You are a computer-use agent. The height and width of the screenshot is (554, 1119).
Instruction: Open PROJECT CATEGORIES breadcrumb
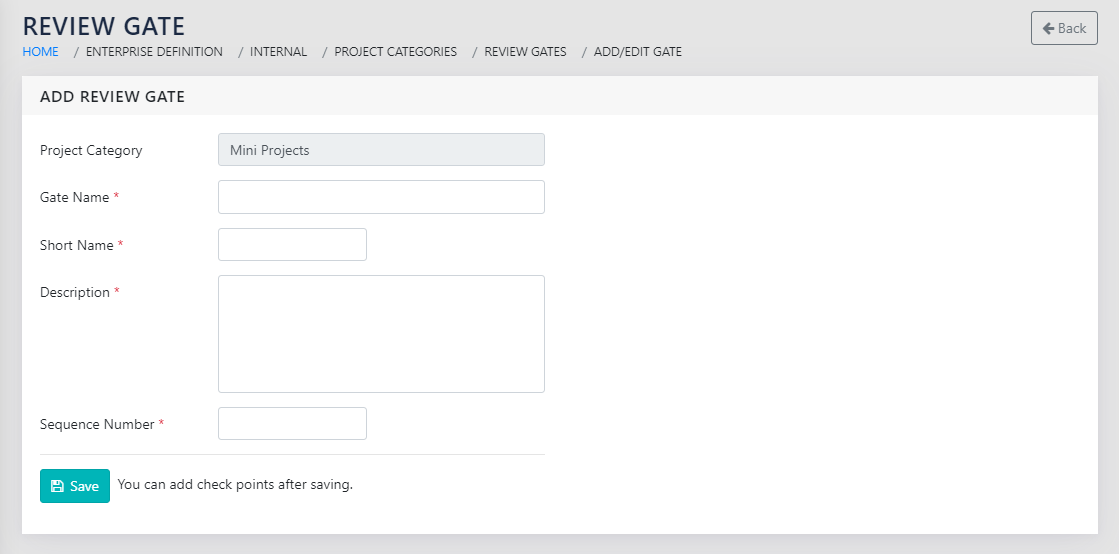[x=395, y=52]
